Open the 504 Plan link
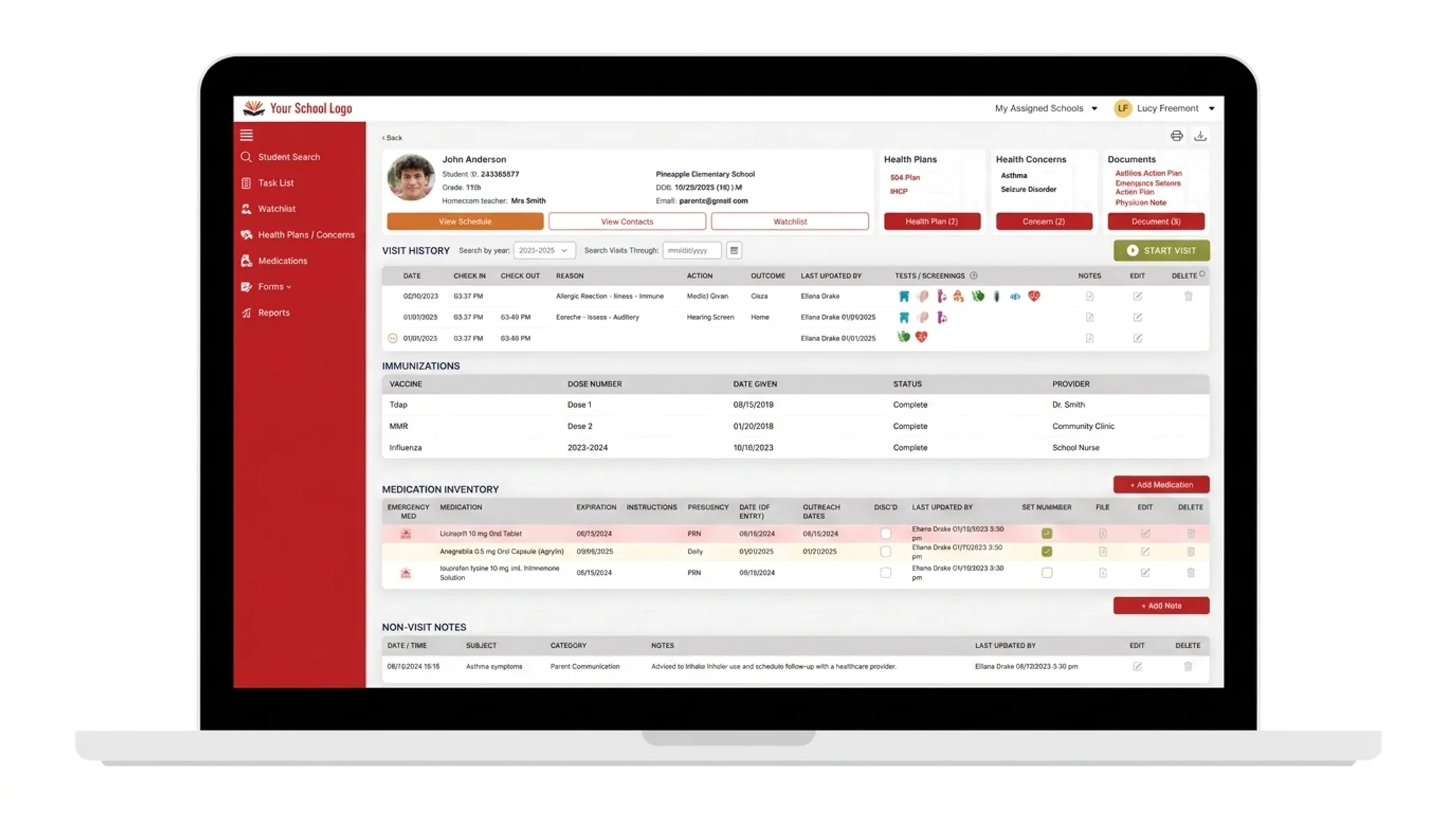 click(x=905, y=177)
